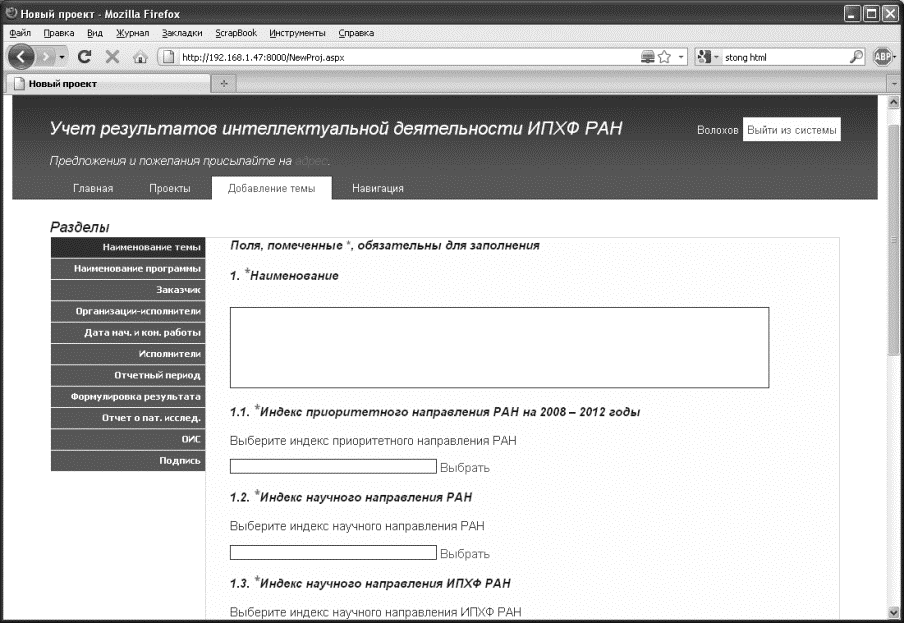Screen dimensions: 904x623
Task: Click inside the Наименование text area
Action: (499, 347)
